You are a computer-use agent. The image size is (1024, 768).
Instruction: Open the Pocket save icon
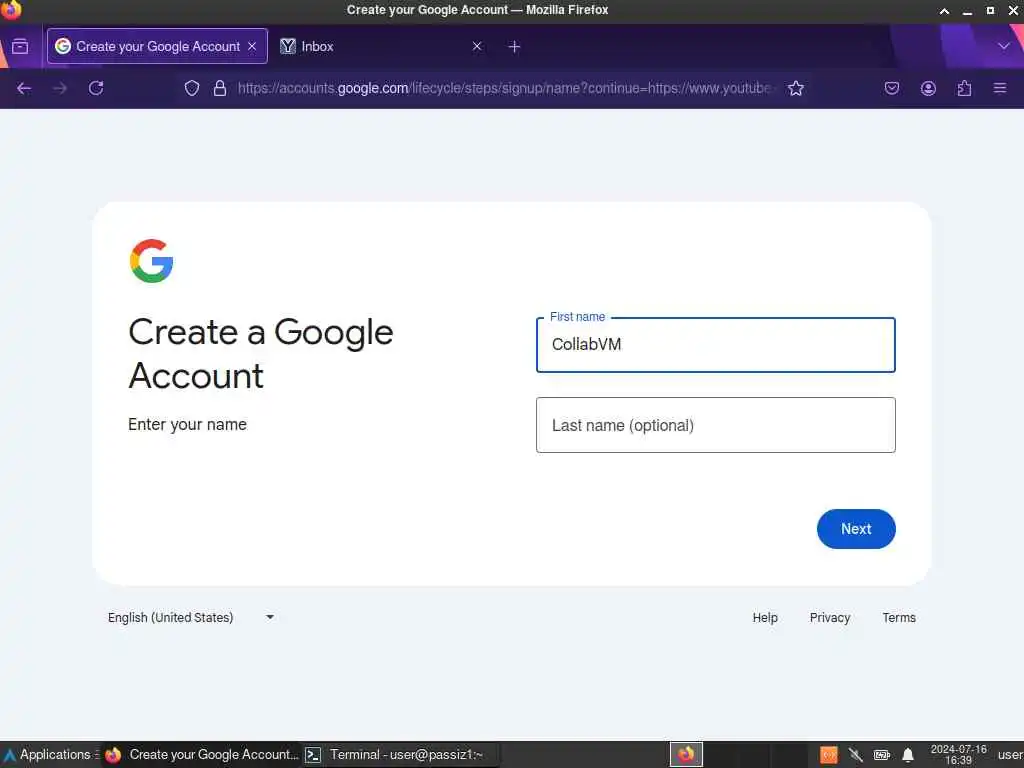point(891,88)
